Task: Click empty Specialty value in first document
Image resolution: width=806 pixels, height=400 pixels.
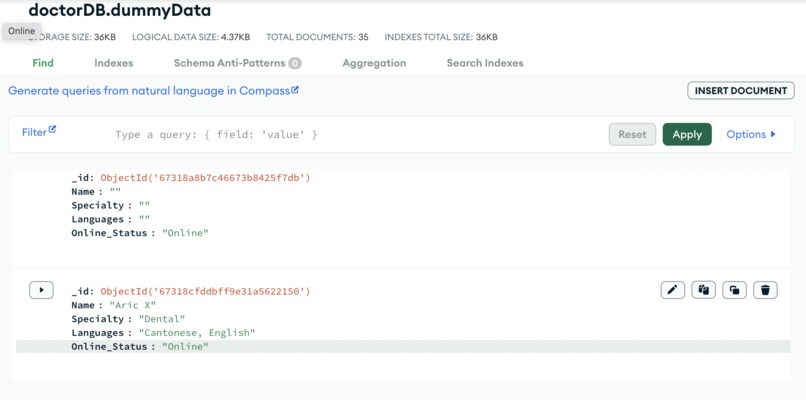Action: pyautogui.click(x=144, y=205)
